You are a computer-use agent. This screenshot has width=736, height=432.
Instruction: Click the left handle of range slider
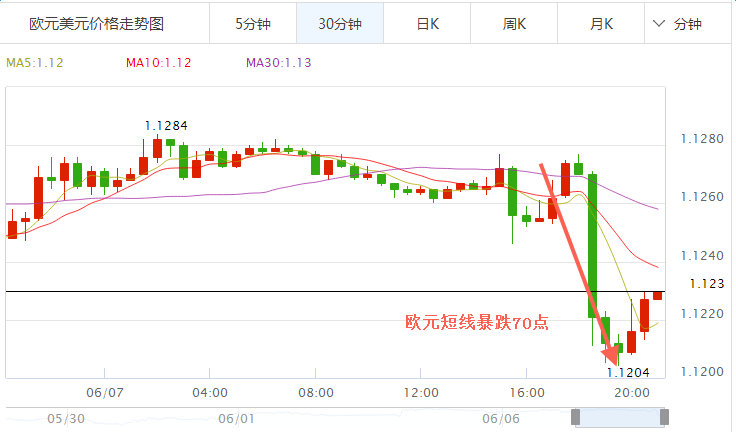click(x=575, y=419)
